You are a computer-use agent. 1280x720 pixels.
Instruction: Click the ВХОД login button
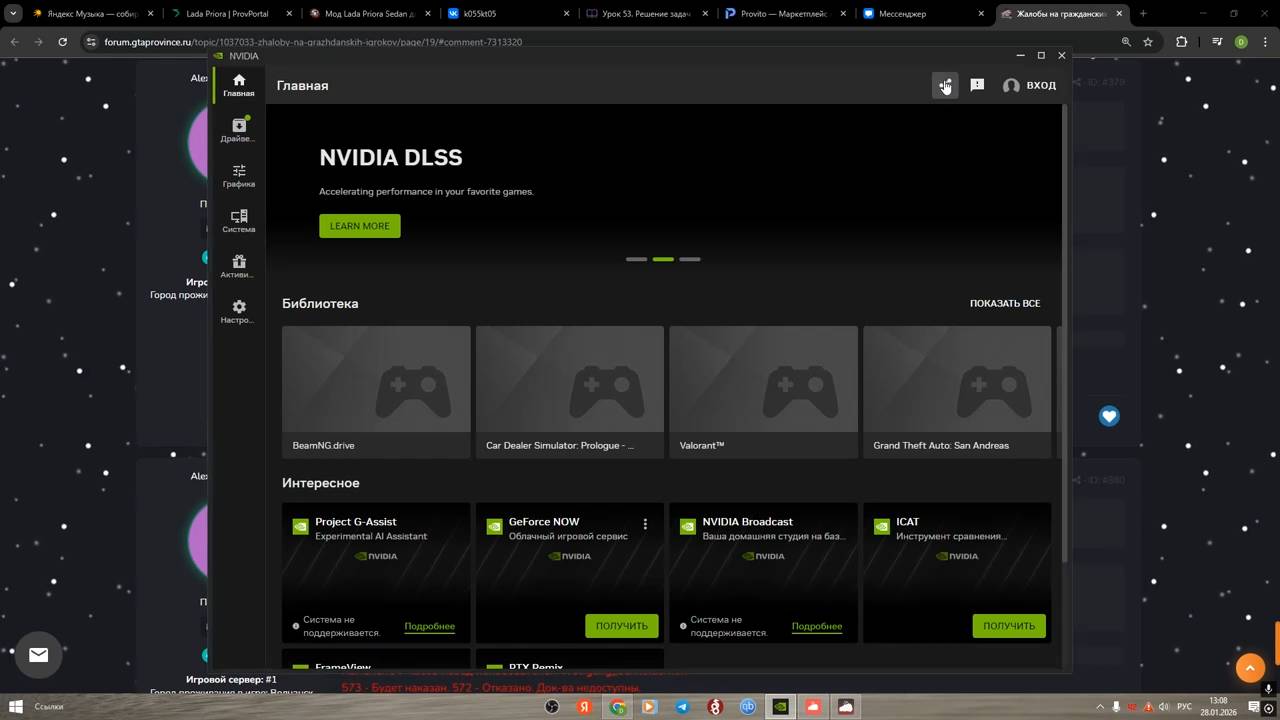[1029, 85]
